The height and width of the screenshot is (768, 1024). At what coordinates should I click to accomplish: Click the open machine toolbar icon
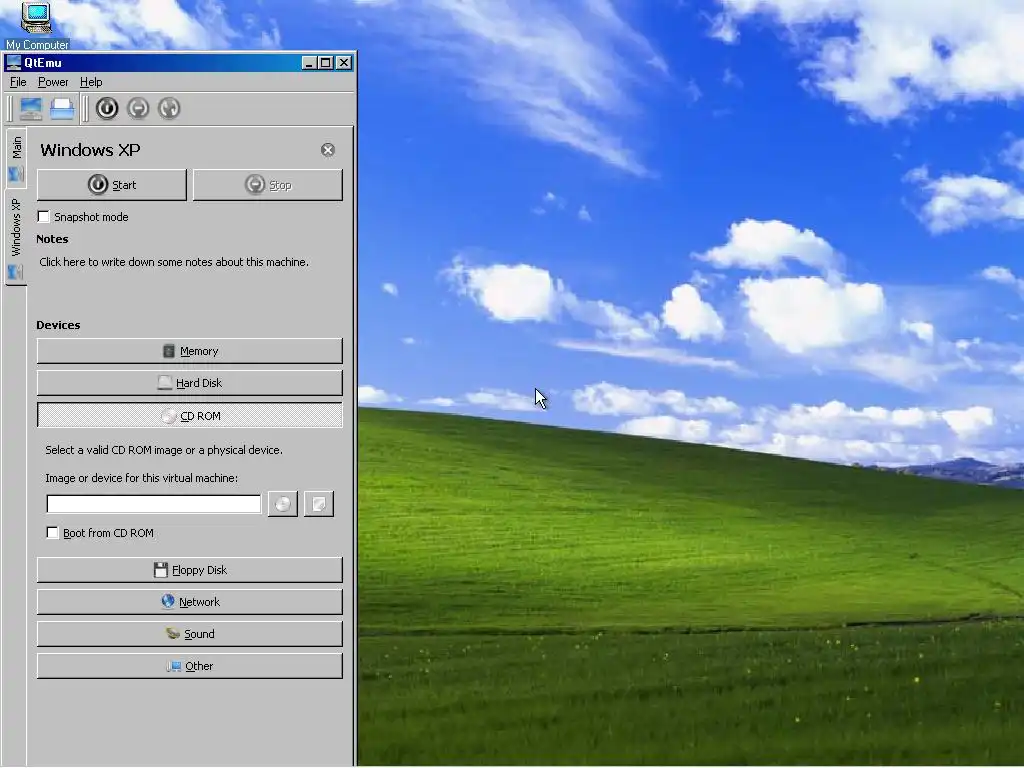[62, 108]
